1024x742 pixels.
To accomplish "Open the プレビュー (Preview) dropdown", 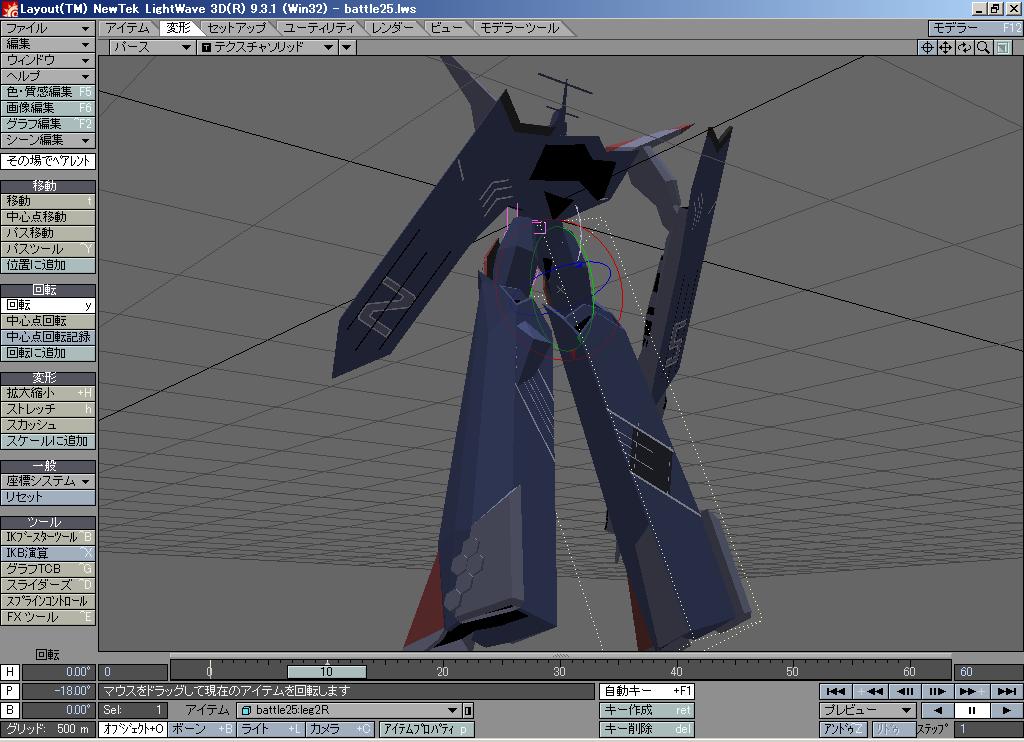I will coord(868,710).
